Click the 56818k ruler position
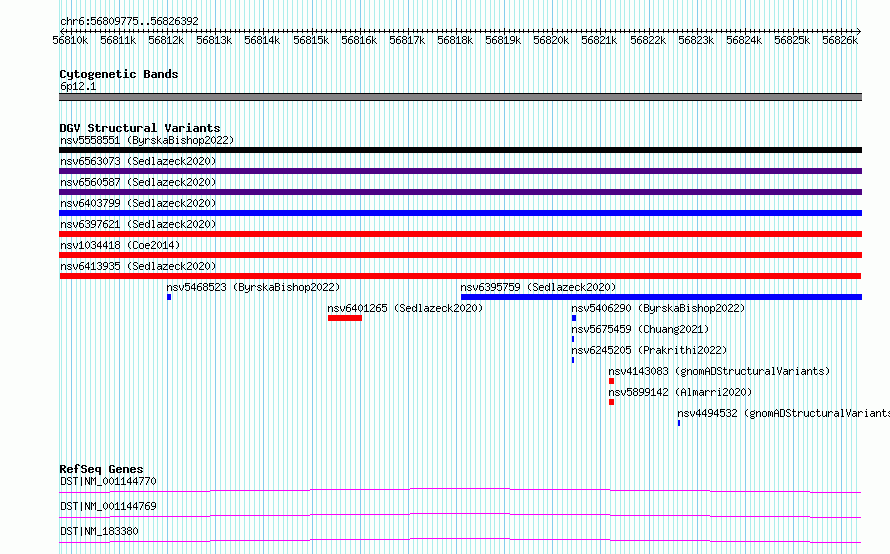890x554 pixels. click(x=455, y=40)
